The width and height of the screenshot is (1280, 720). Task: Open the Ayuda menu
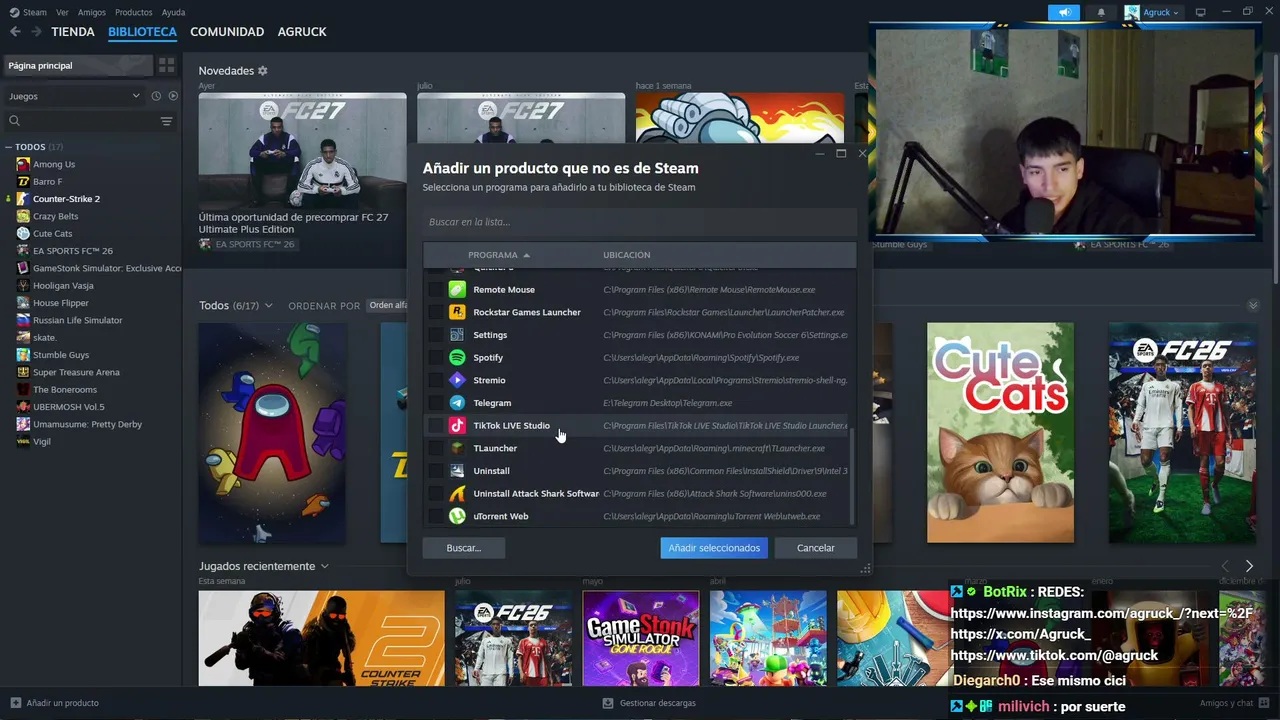(173, 12)
